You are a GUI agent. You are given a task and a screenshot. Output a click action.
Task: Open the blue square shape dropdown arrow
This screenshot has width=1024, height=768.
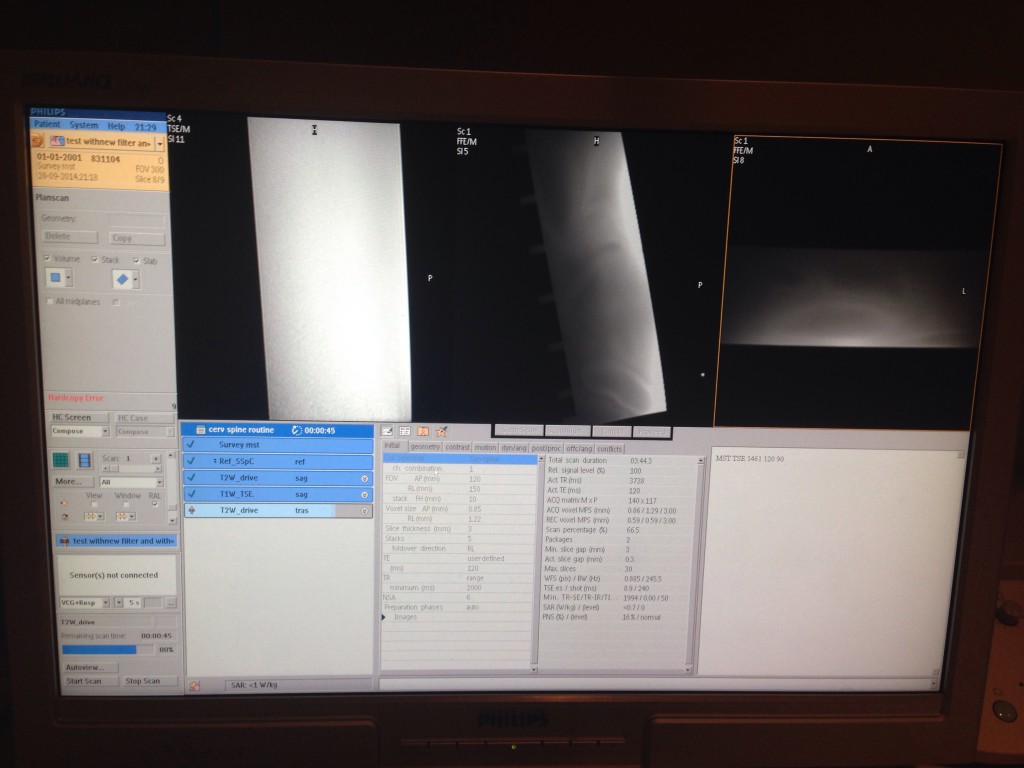click(69, 279)
